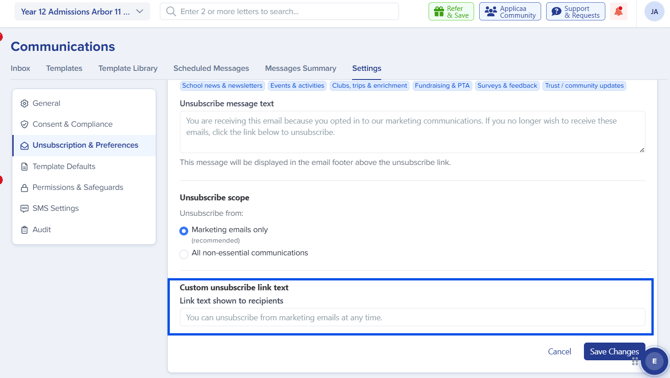Click the Unsubscribe message text area
Viewport: 670px width, 378px height.
(412, 132)
